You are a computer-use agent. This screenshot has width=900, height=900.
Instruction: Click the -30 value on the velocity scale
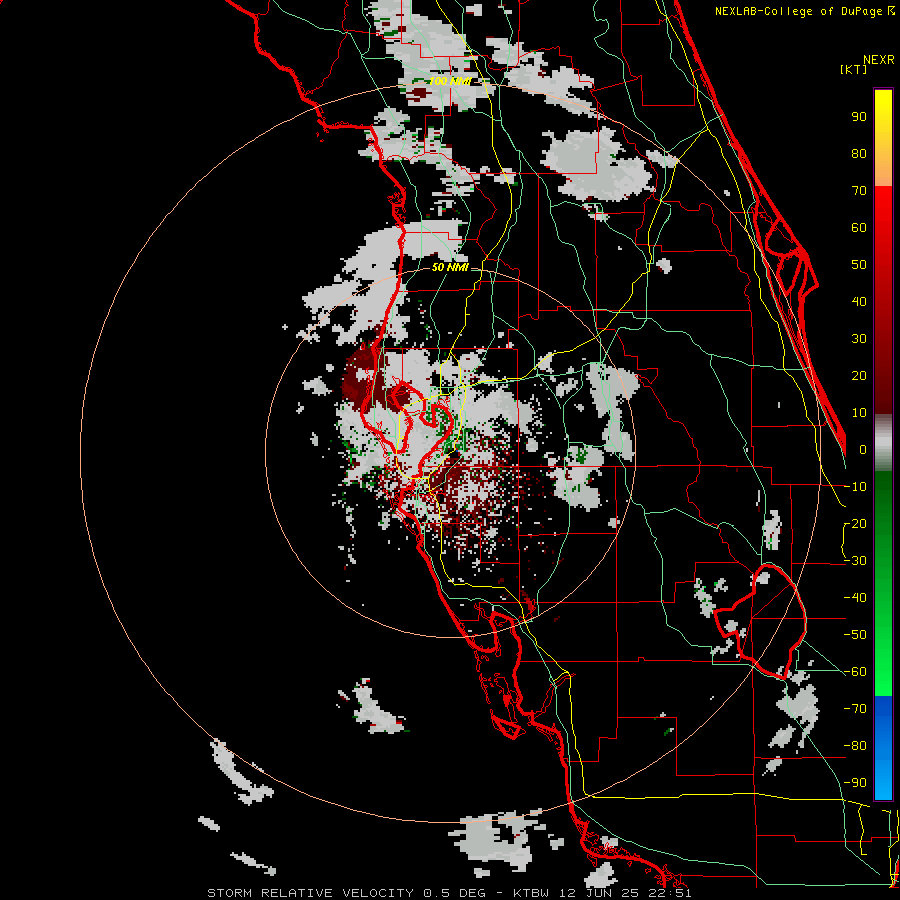(x=855, y=561)
